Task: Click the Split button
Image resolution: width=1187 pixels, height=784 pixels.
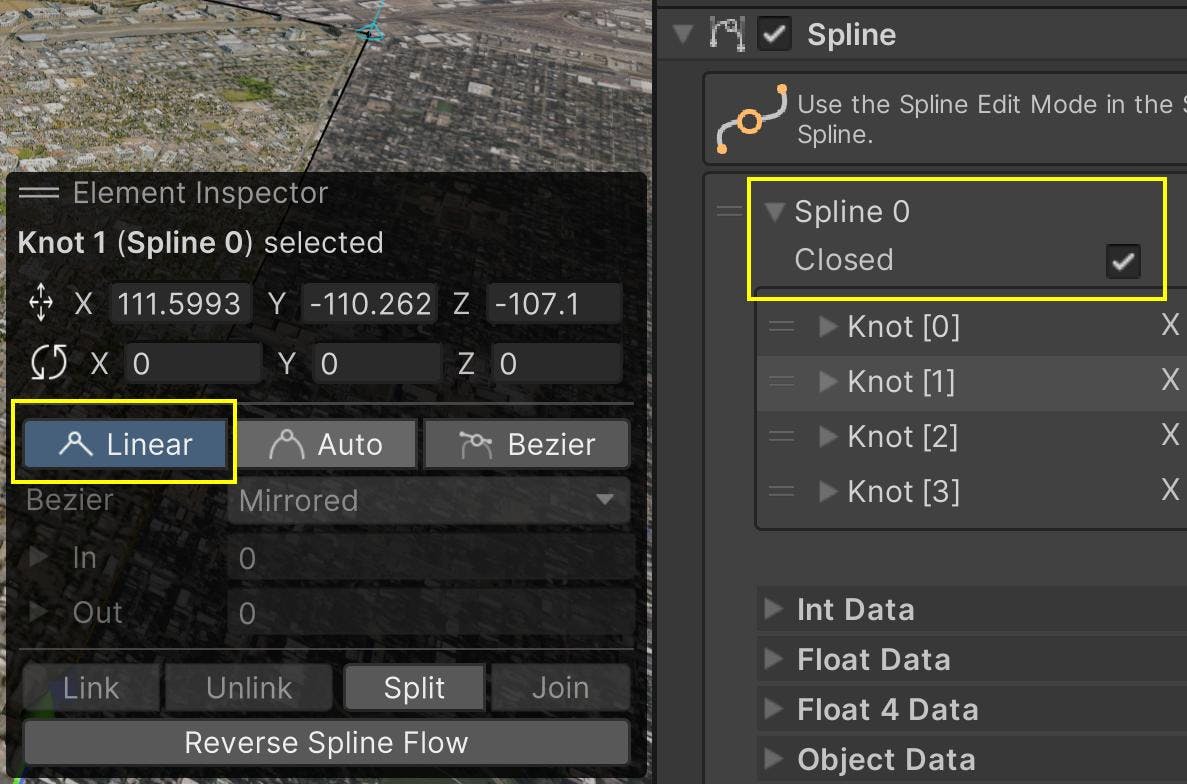Action: [x=413, y=687]
